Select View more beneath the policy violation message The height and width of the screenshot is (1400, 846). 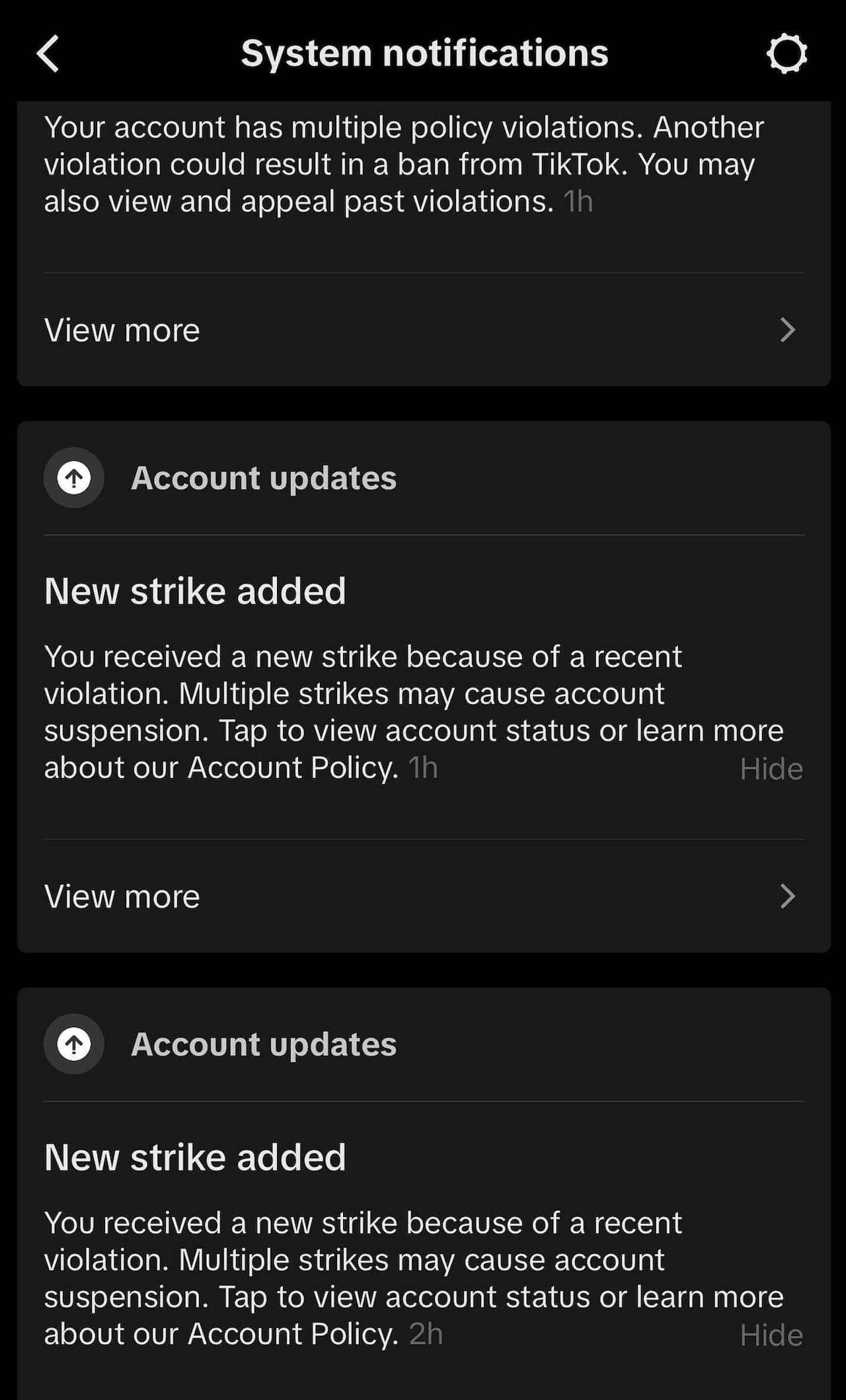[x=121, y=329]
